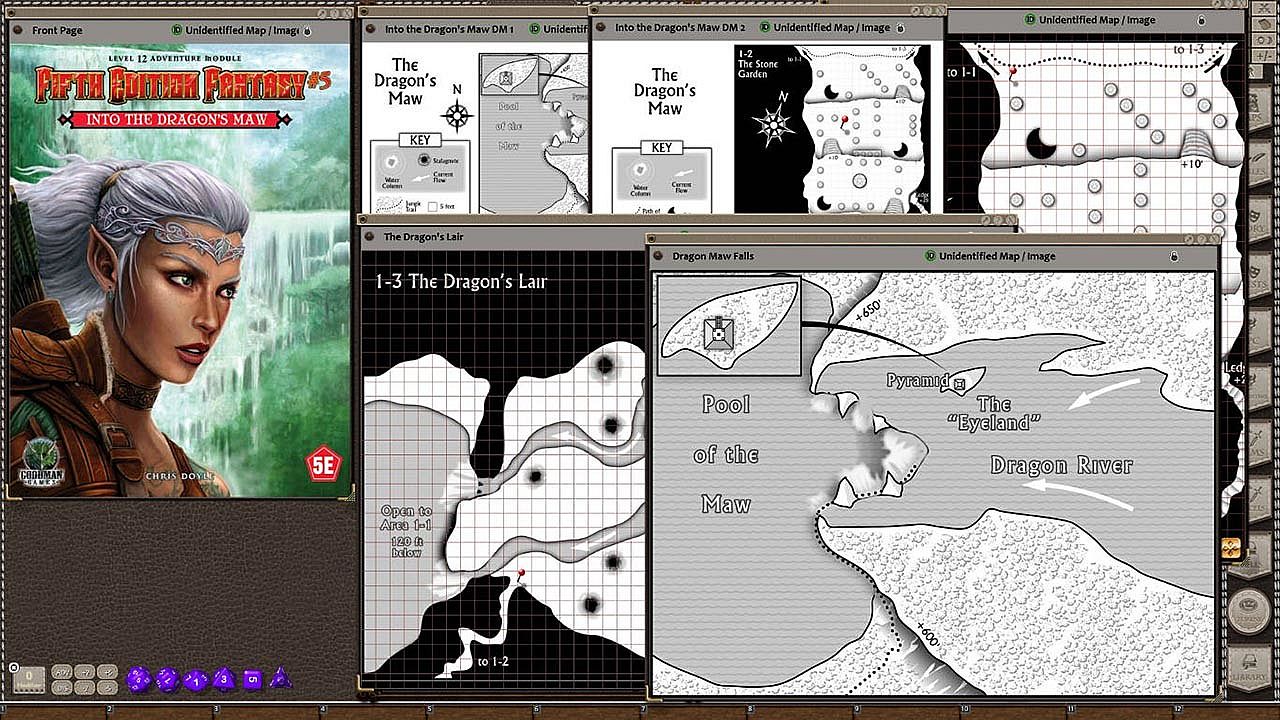Click the cover art of the elf woman
The image size is (1280, 720).
[x=180, y=270]
